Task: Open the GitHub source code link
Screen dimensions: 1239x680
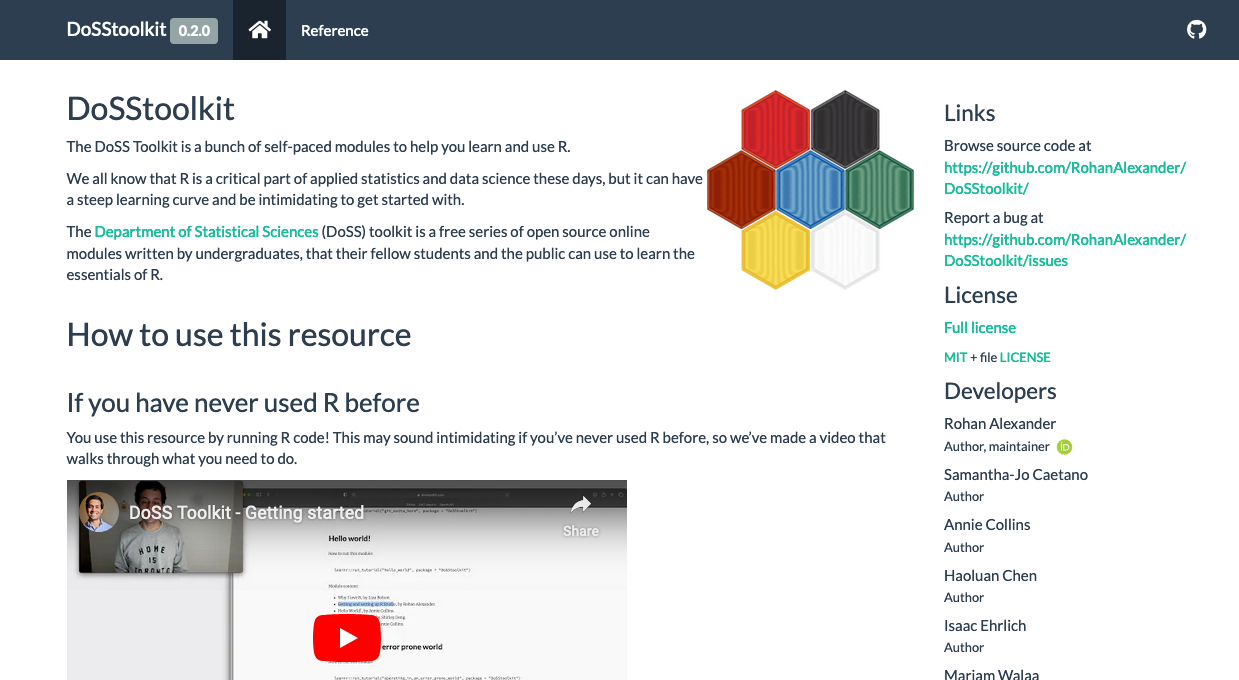Action: coord(1064,178)
